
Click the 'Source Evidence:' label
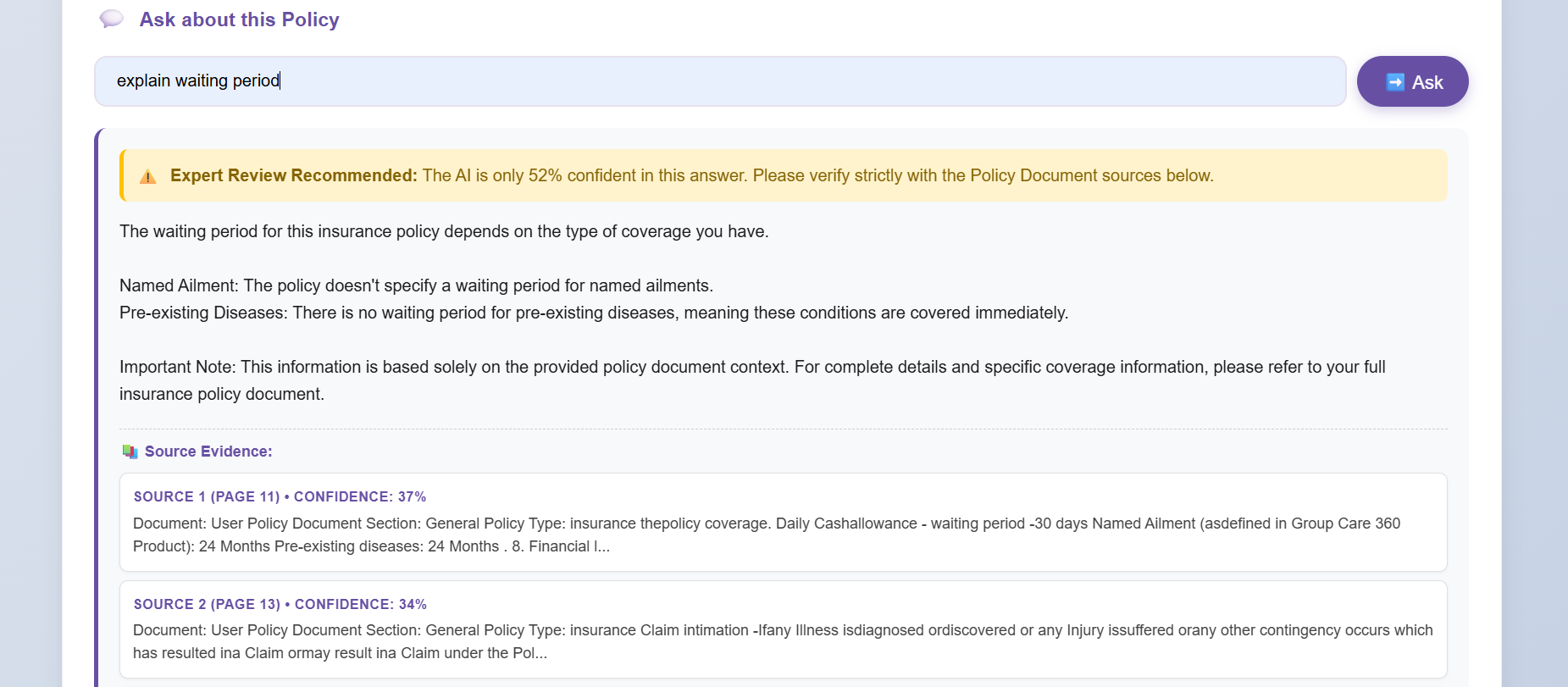[208, 452]
